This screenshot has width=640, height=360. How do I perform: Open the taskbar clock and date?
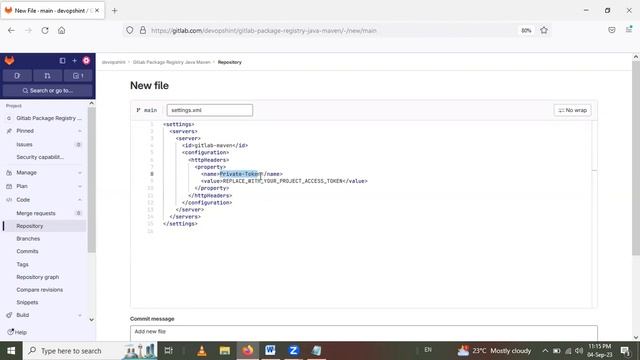point(600,351)
